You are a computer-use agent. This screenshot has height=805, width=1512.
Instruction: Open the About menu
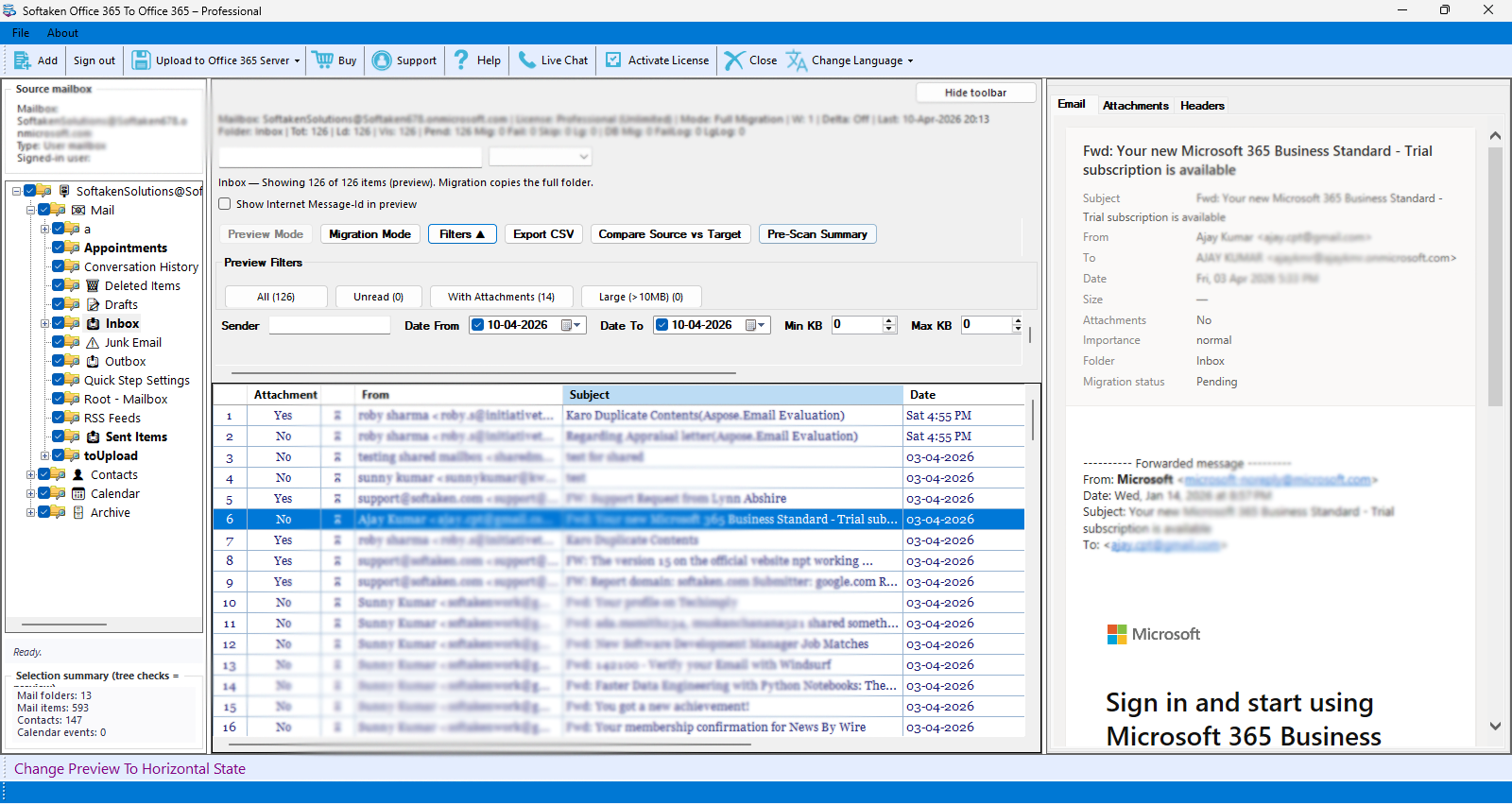[x=62, y=33]
